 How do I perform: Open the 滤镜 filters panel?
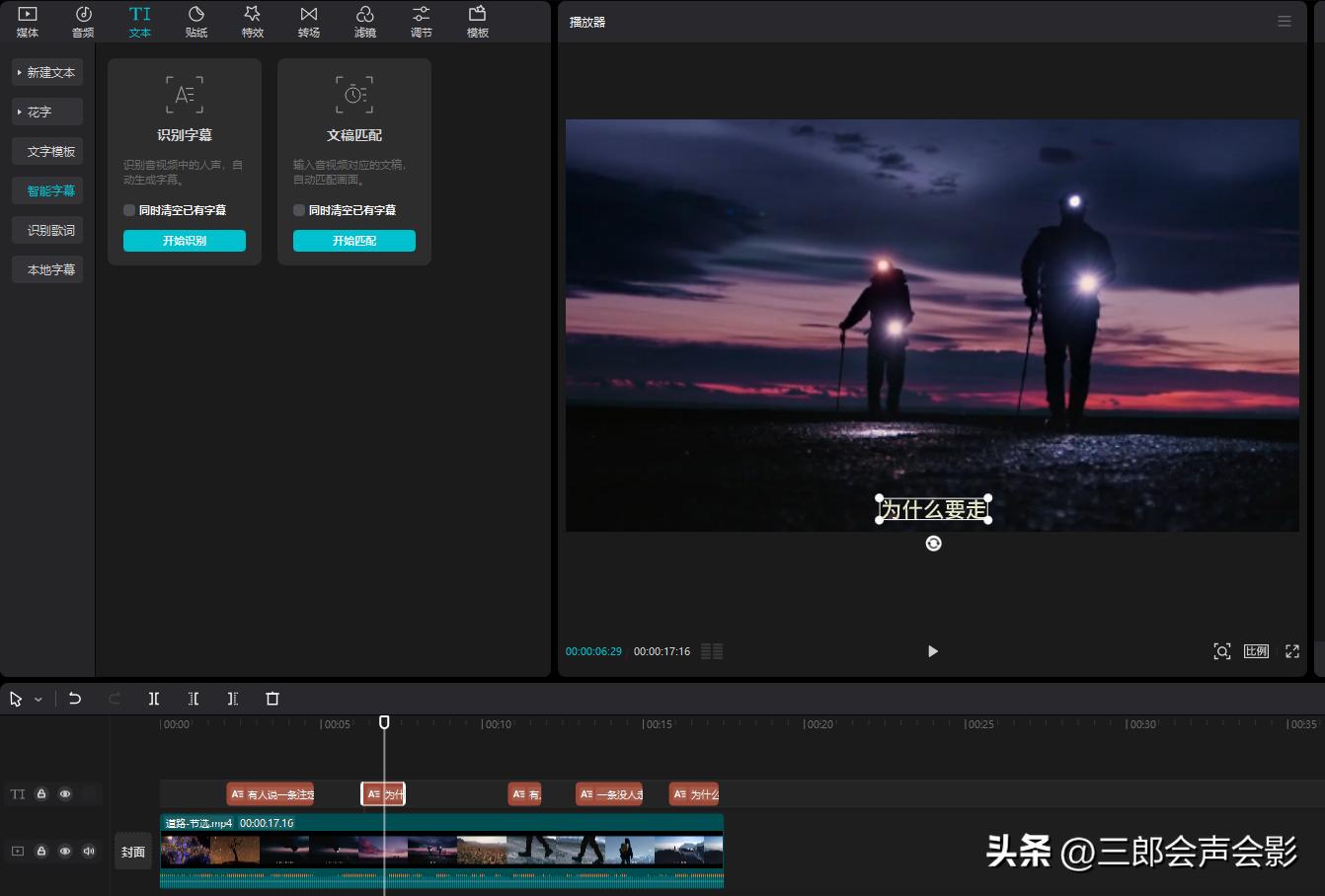(364, 20)
